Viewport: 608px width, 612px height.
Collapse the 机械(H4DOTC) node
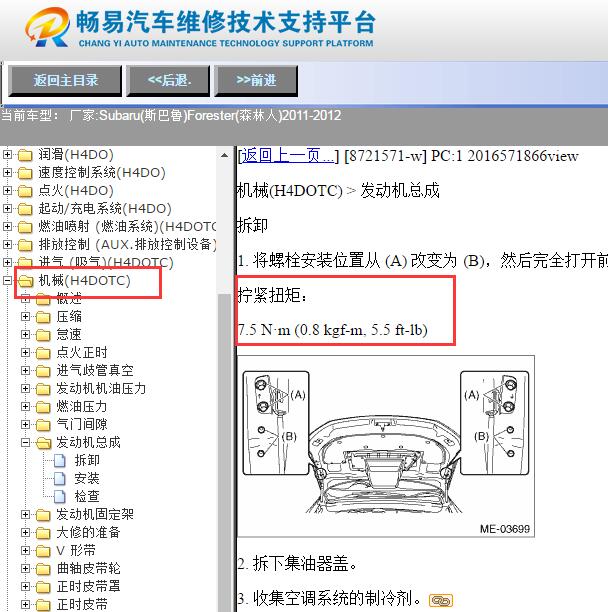tap(7, 280)
